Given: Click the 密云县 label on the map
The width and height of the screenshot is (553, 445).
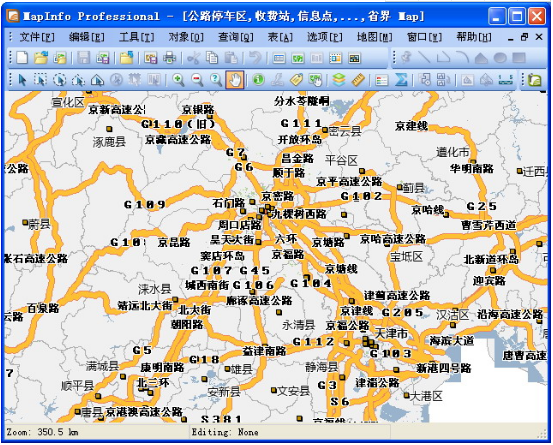Looking at the screenshot, I should [x=345, y=132].
